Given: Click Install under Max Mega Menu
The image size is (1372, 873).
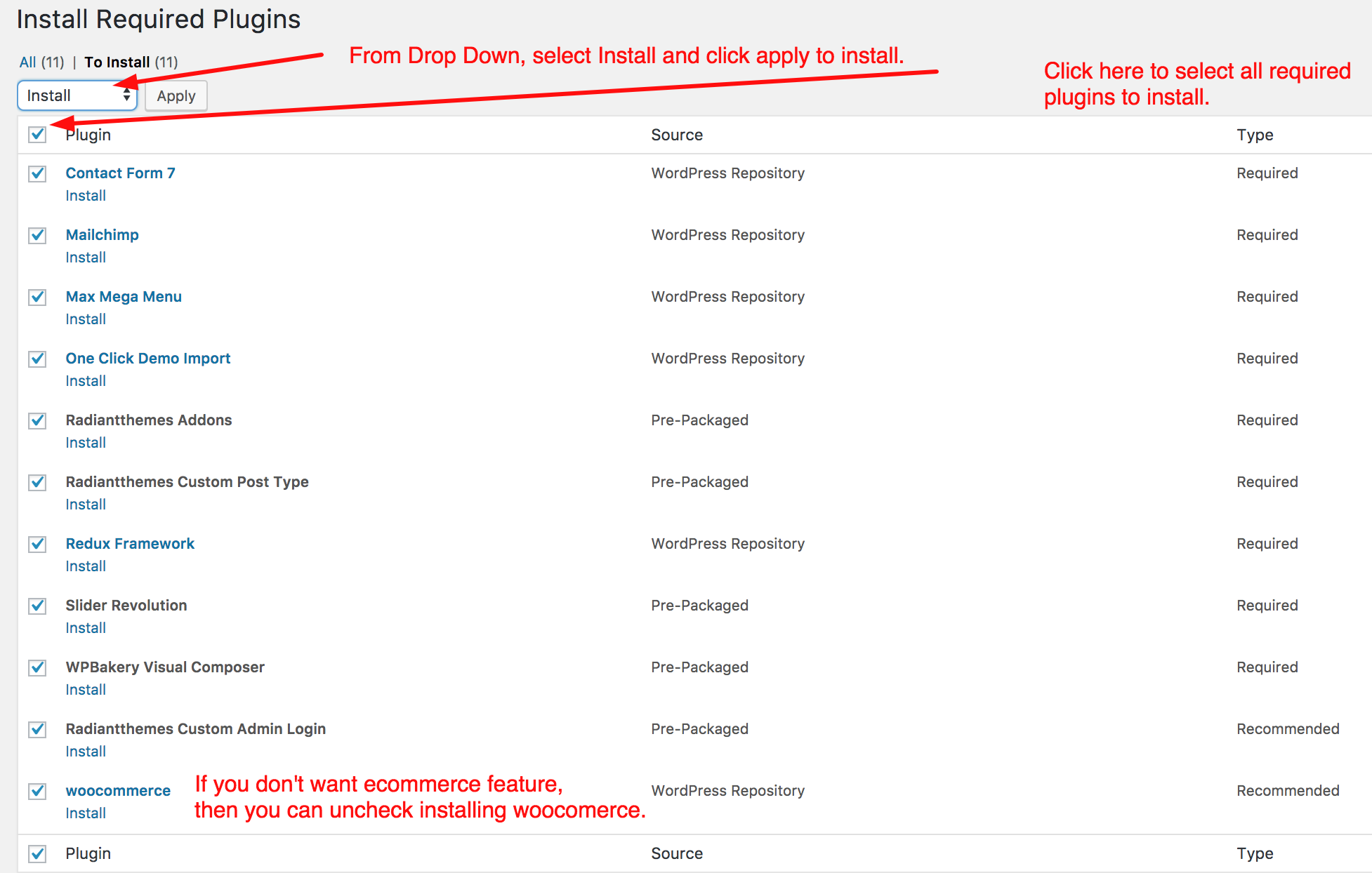Looking at the screenshot, I should 86,319.
